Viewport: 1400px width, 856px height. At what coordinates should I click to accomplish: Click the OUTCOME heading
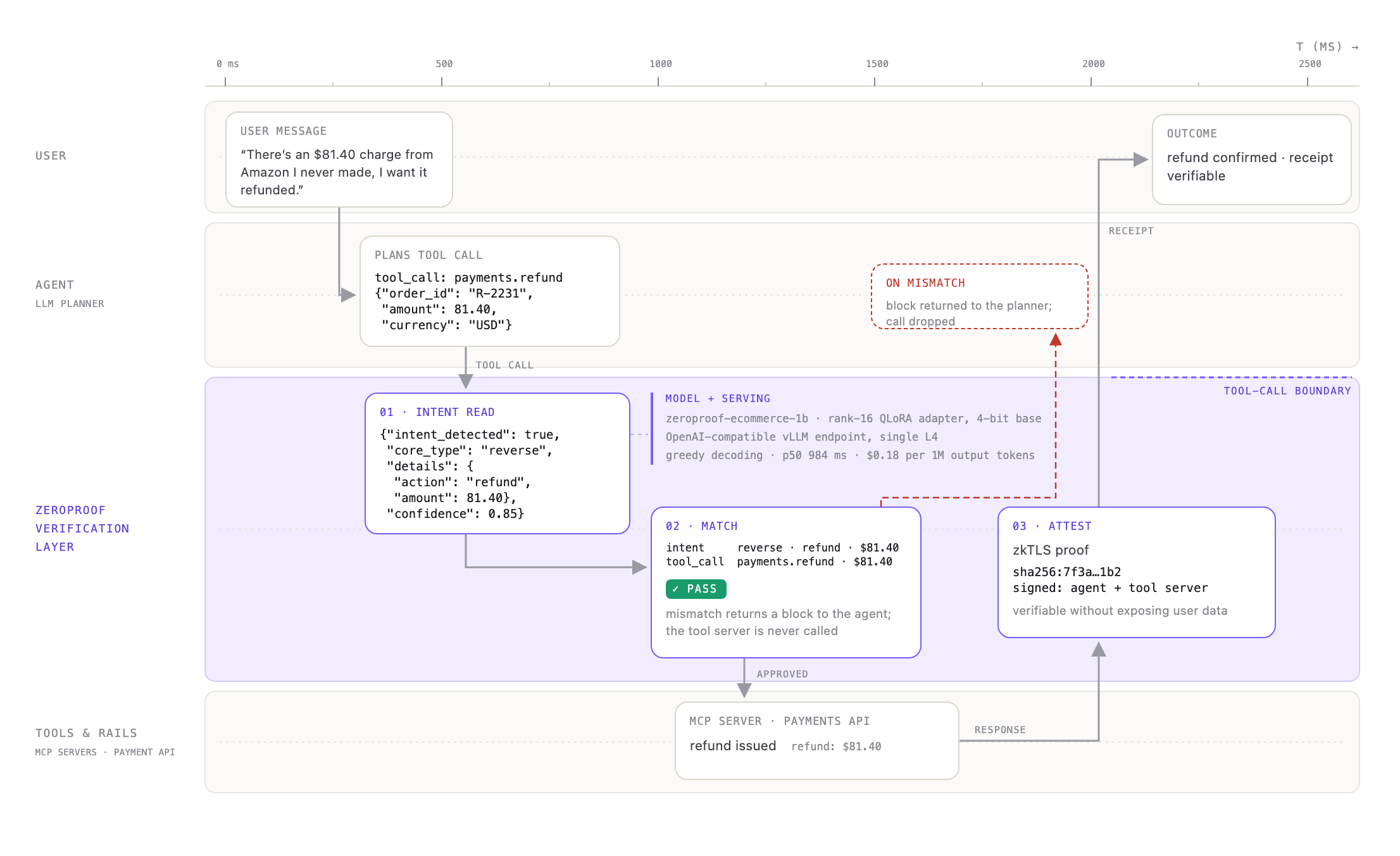tap(1192, 134)
